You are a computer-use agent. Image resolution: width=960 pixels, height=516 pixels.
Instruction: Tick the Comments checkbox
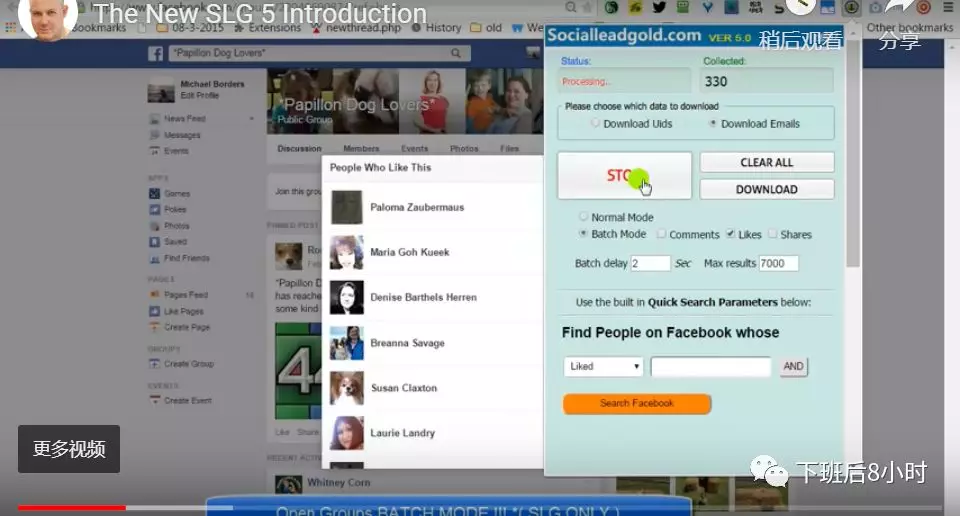click(x=661, y=234)
